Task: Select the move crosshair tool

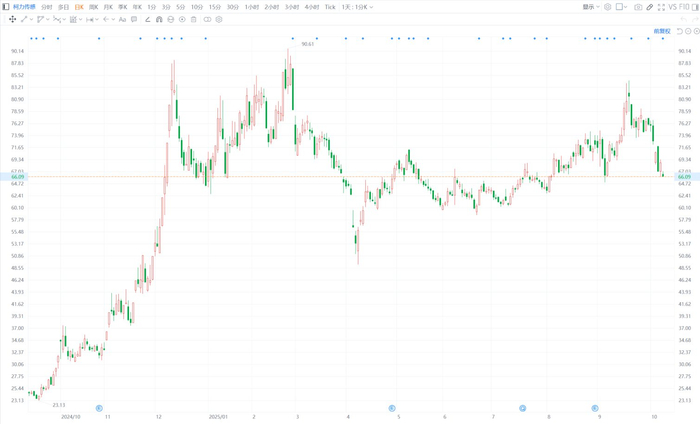Action: [x=12, y=19]
